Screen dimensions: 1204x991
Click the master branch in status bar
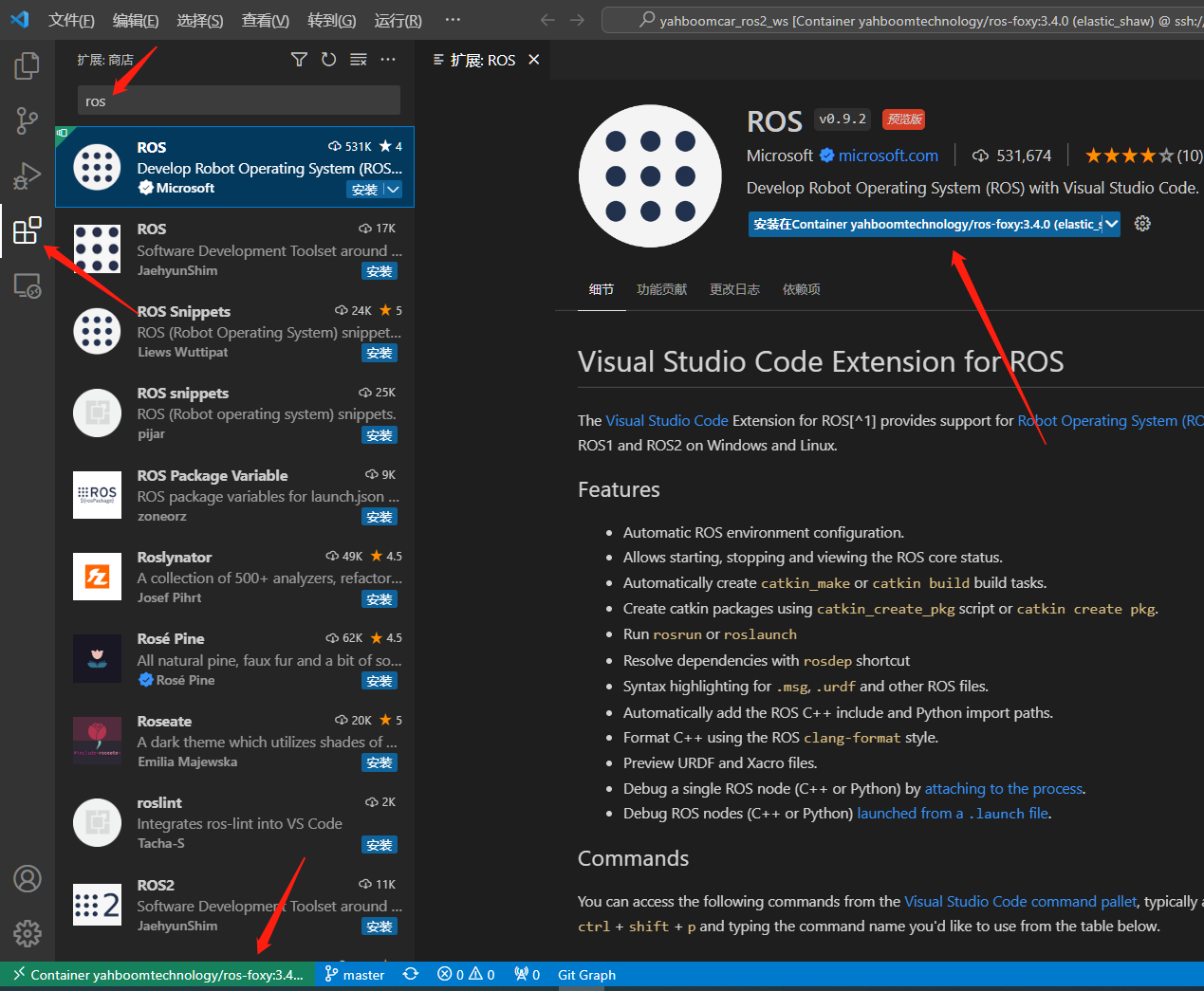pos(355,974)
